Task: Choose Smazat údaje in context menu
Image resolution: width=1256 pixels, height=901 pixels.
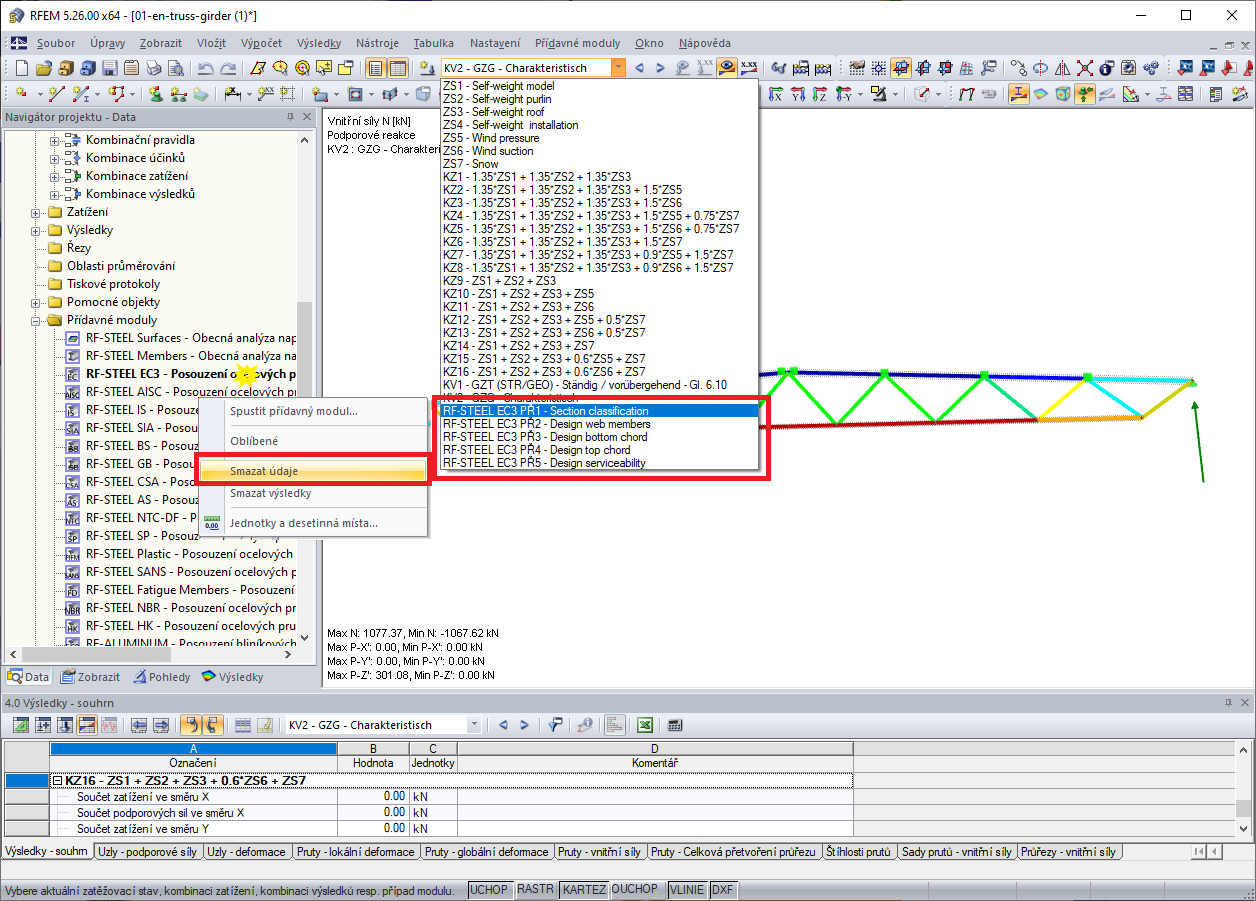Action: [x=312, y=471]
